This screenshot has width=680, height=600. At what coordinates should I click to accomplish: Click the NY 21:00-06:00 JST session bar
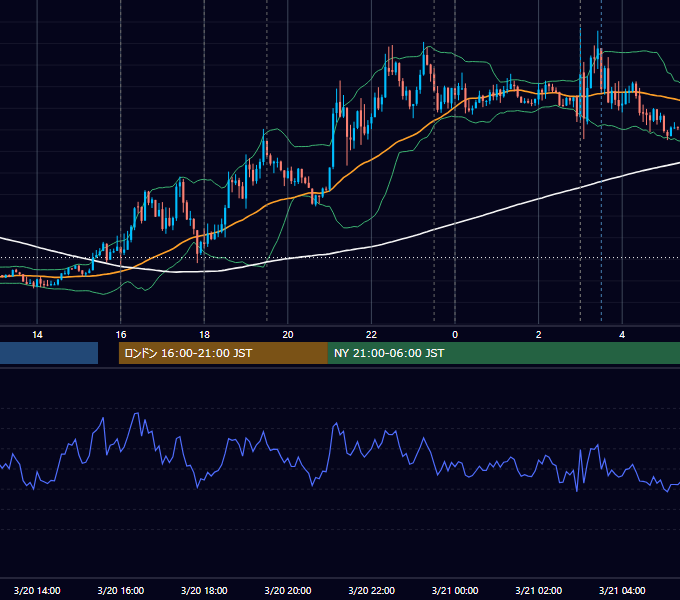tap(503, 353)
